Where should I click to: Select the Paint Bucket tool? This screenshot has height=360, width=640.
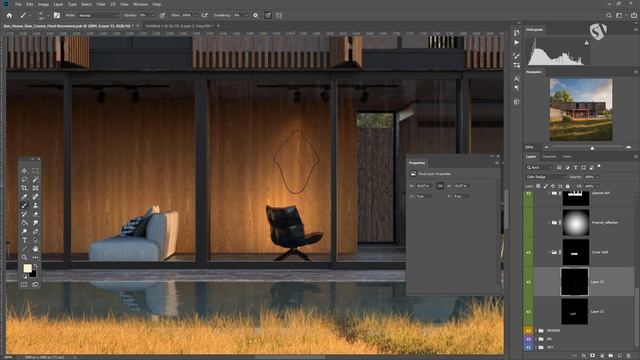[x=24, y=223]
